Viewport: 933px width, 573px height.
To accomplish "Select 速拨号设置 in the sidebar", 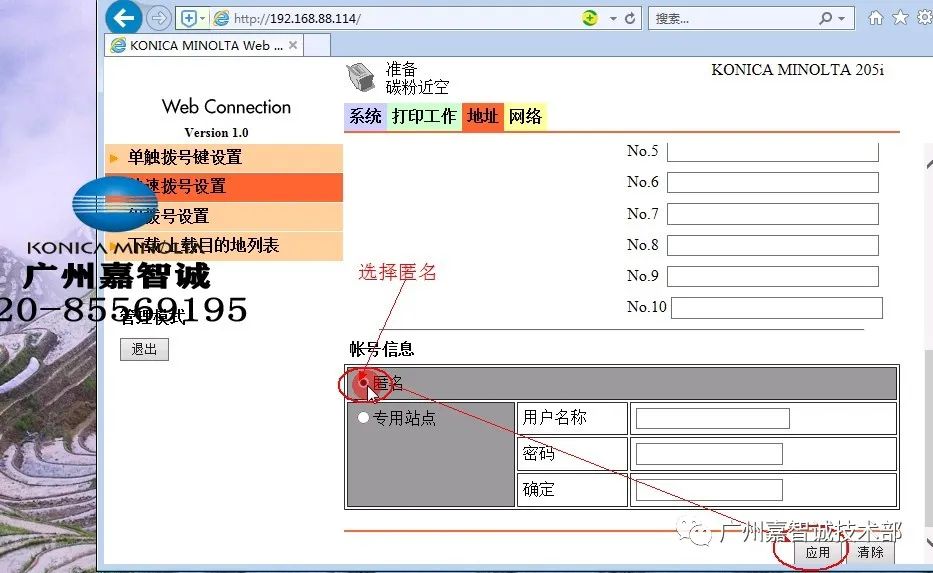I will point(224,187).
